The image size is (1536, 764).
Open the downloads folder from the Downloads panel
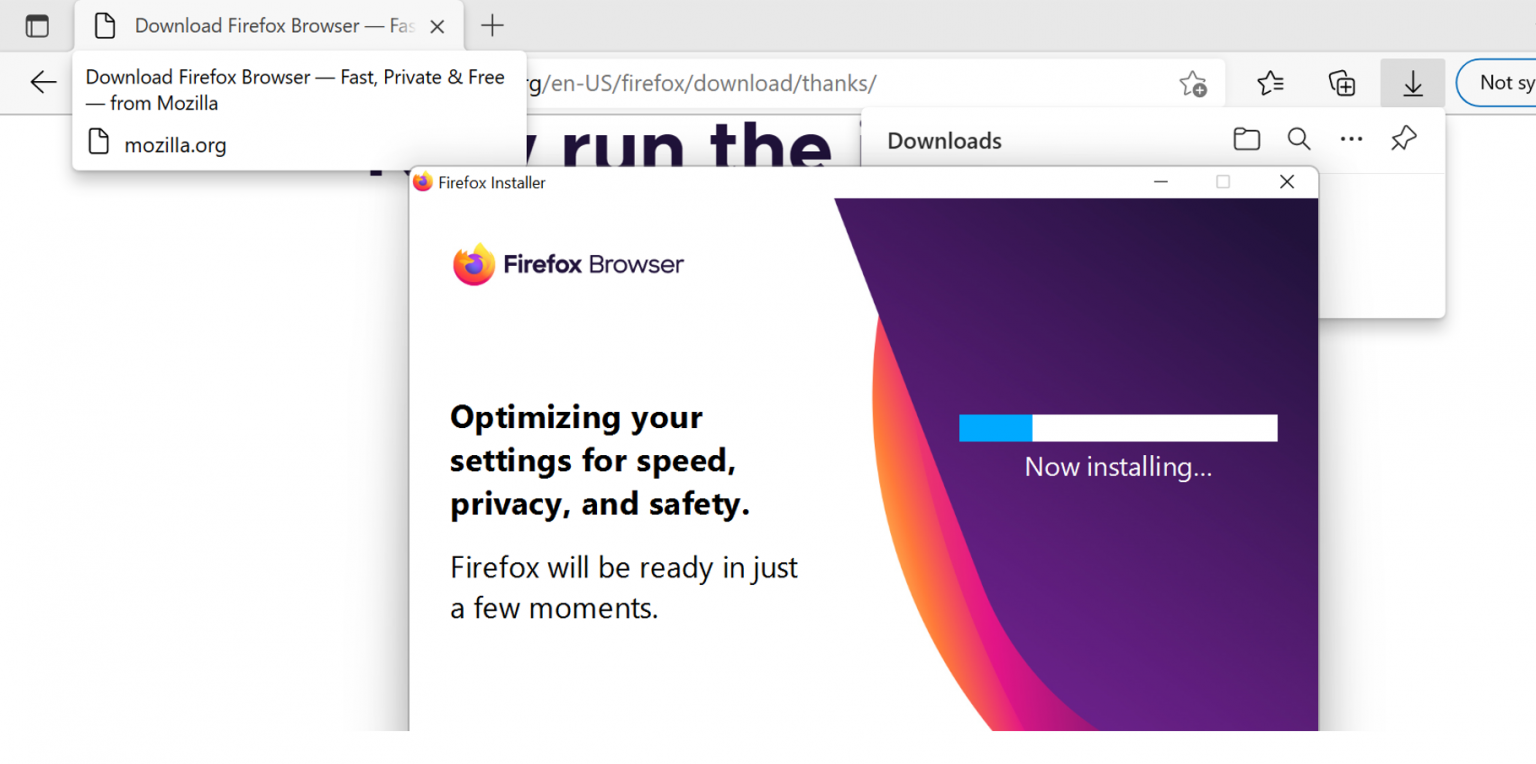click(1246, 139)
